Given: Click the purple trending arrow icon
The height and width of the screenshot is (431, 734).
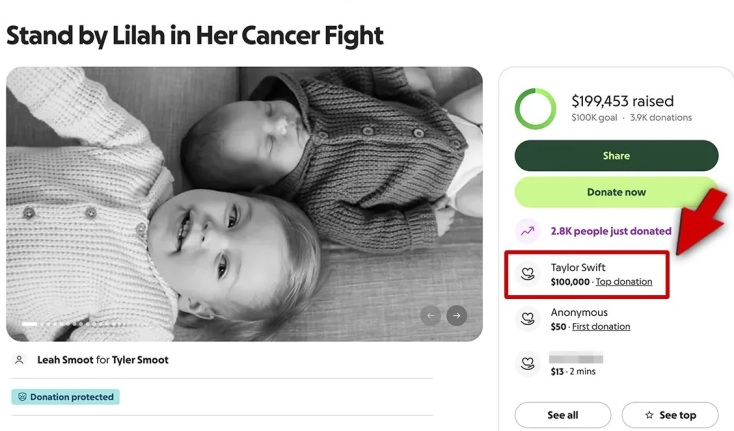Looking at the screenshot, I should (528, 231).
